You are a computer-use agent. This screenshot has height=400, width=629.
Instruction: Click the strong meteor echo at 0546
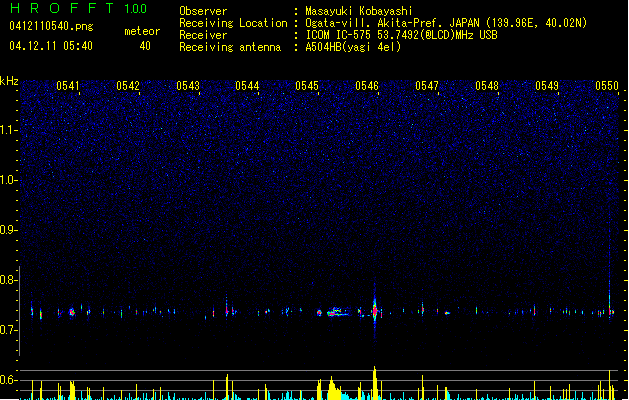pyautogui.click(x=375, y=310)
